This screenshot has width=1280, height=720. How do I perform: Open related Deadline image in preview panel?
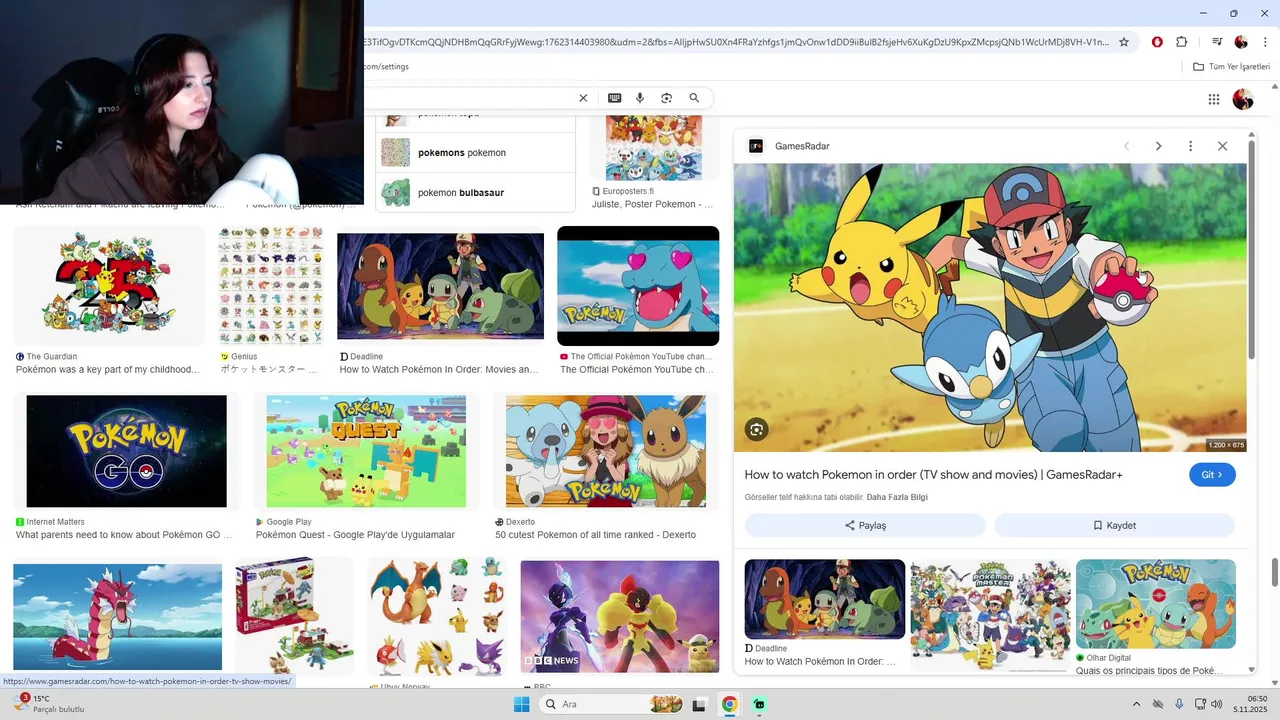tap(825, 599)
